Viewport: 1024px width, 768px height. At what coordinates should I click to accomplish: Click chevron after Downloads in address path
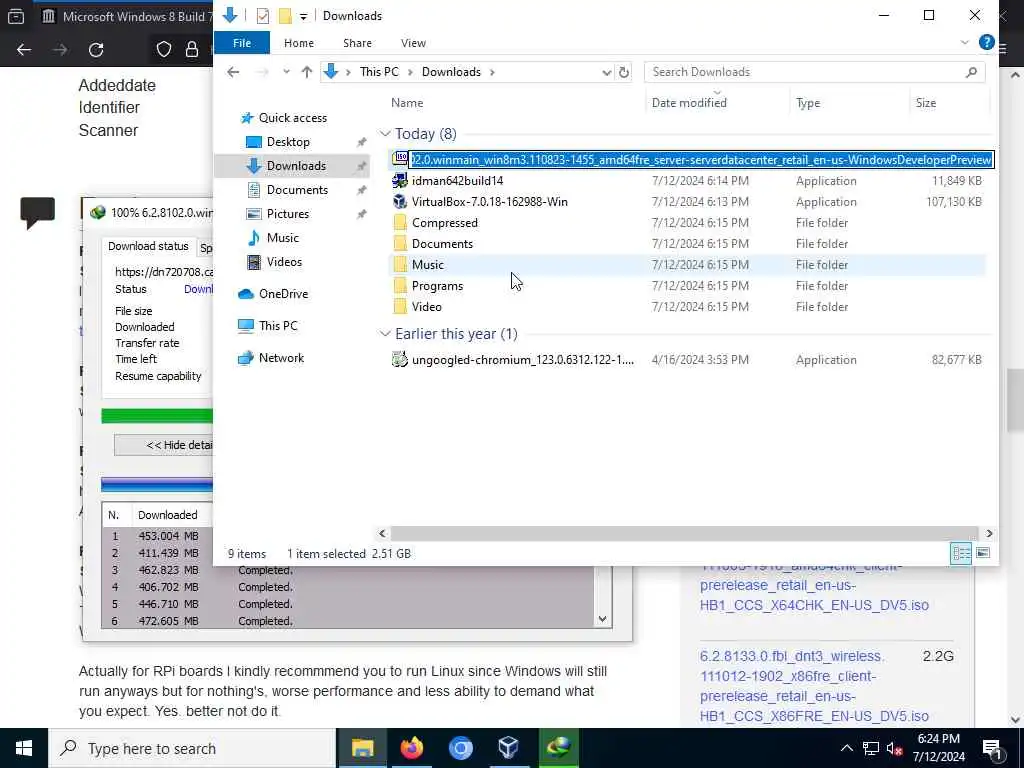492,72
